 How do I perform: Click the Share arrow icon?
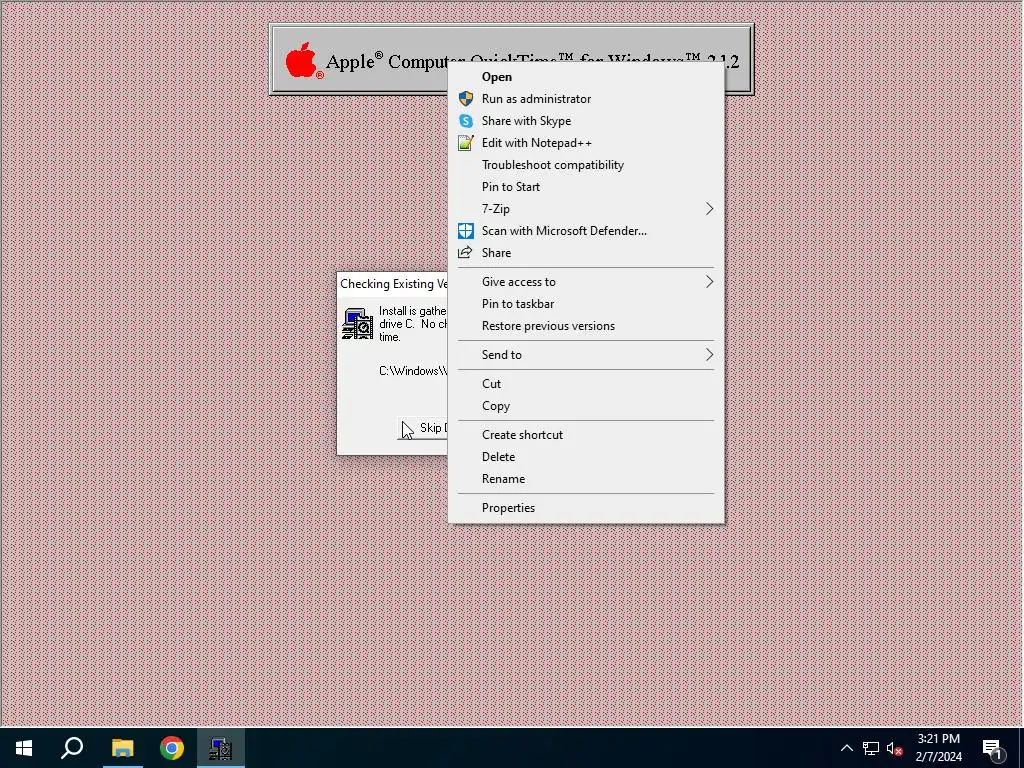pyautogui.click(x=465, y=253)
